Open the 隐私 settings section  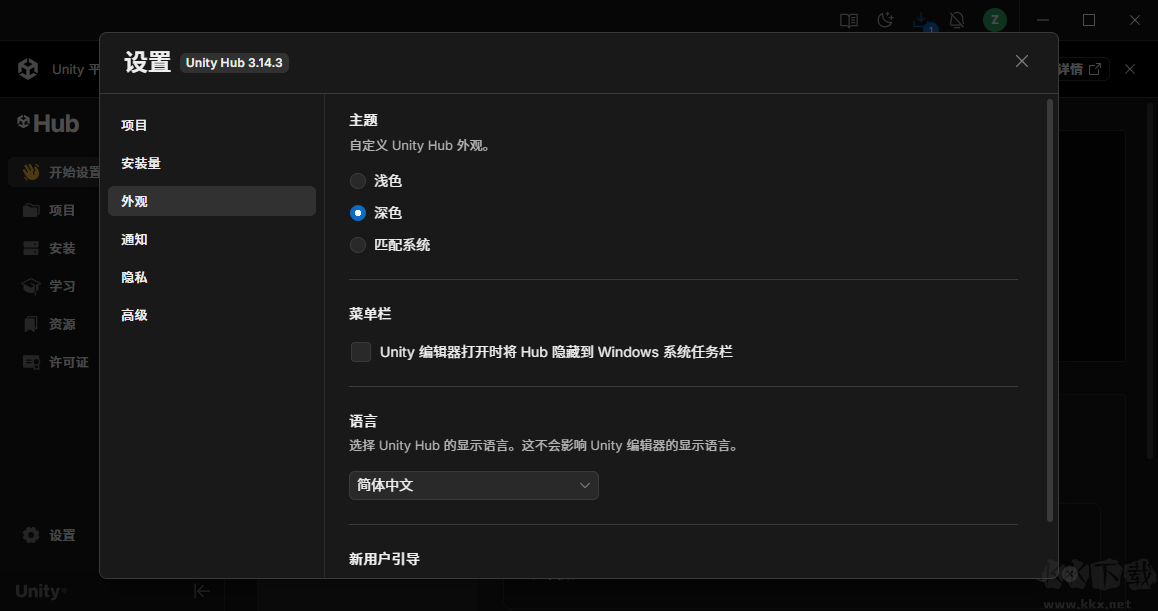click(x=133, y=277)
